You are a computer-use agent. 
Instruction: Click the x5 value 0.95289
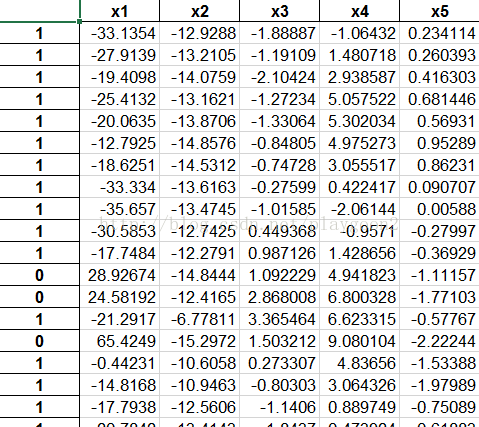(x=439, y=143)
